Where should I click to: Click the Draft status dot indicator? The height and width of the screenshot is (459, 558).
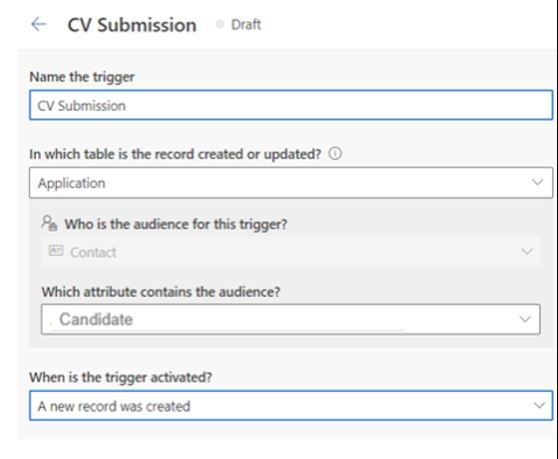tap(220, 24)
